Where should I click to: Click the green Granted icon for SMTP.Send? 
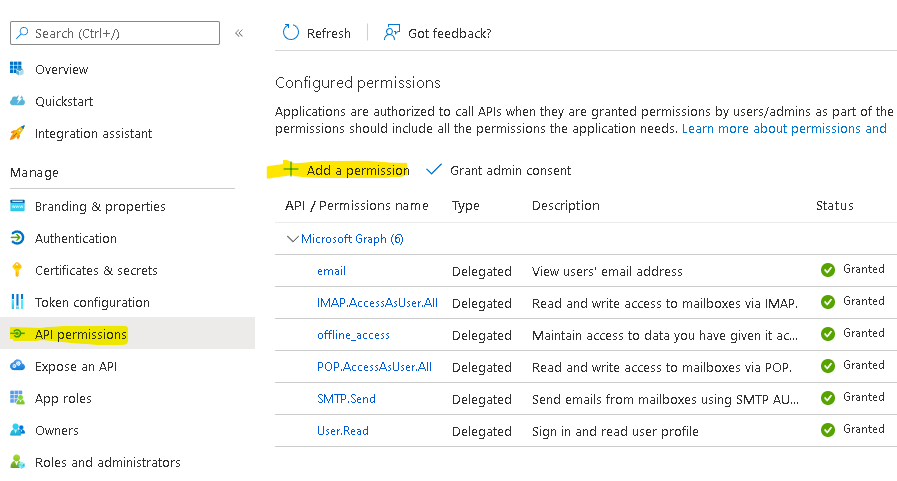pos(827,398)
